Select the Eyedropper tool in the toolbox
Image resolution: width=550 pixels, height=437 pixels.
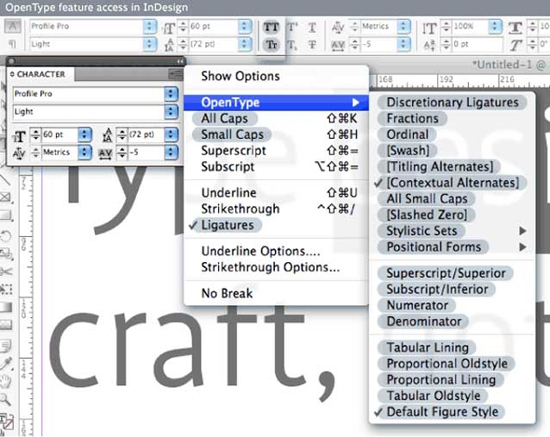click(6, 363)
